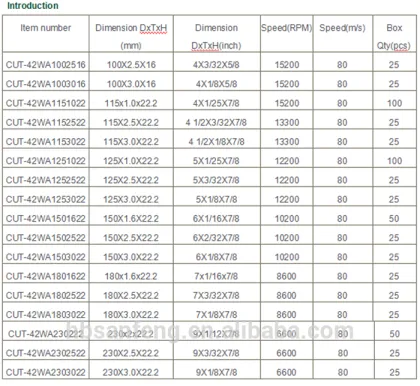Viewport: 420px width, 386px height.
Task: Select dimension cell 100X2.5X16
Action: click(131, 65)
